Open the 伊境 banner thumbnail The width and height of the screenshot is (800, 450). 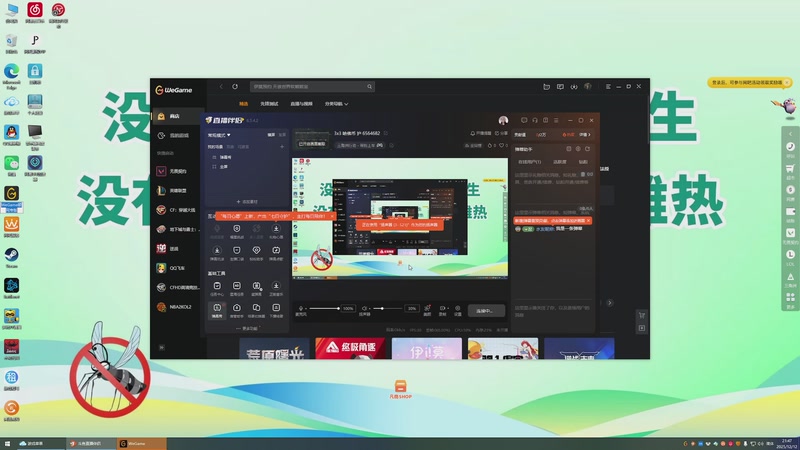click(427, 348)
